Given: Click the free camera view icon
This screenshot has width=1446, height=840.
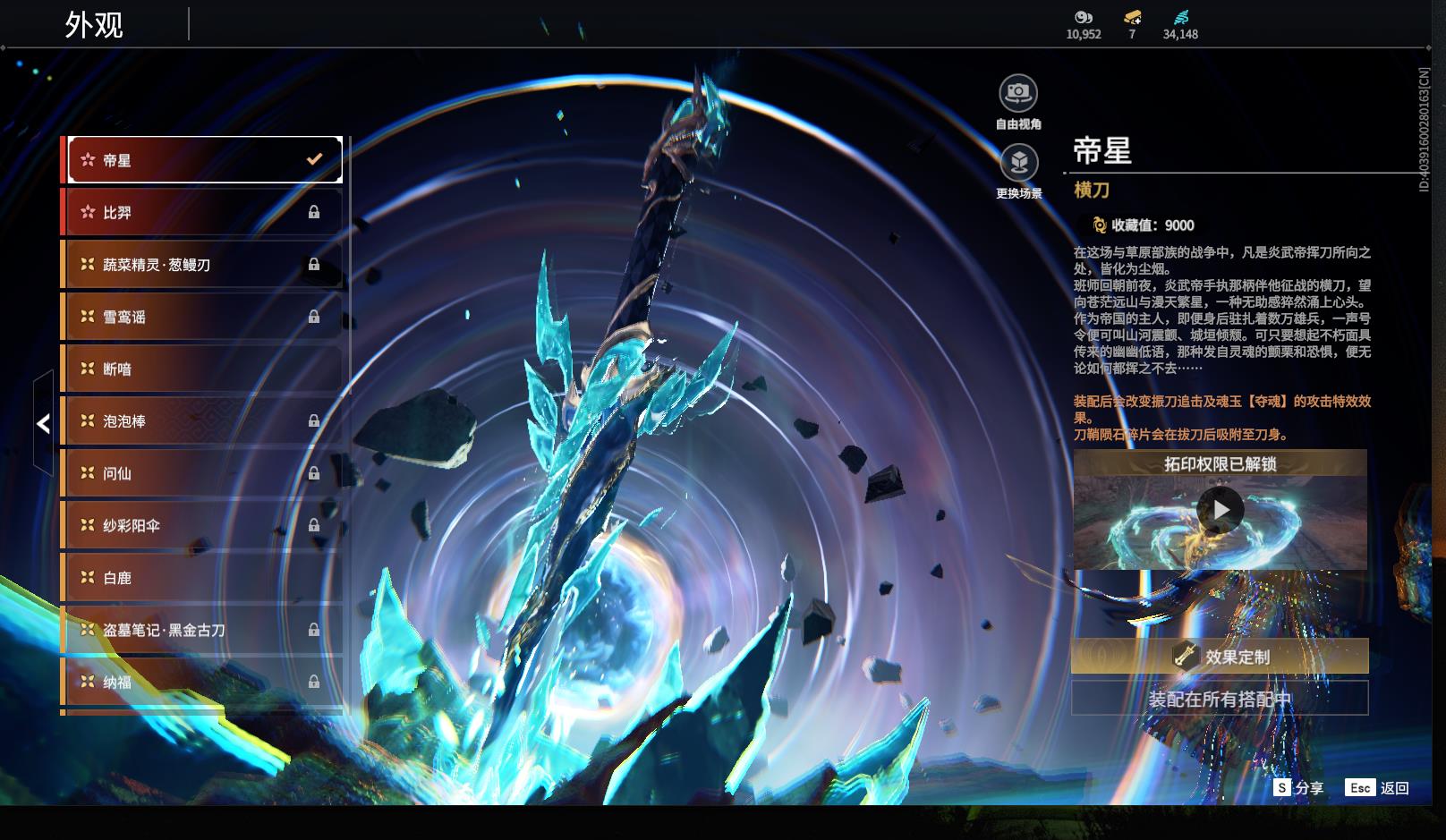Looking at the screenshot, I should [x=1017, y=92].
